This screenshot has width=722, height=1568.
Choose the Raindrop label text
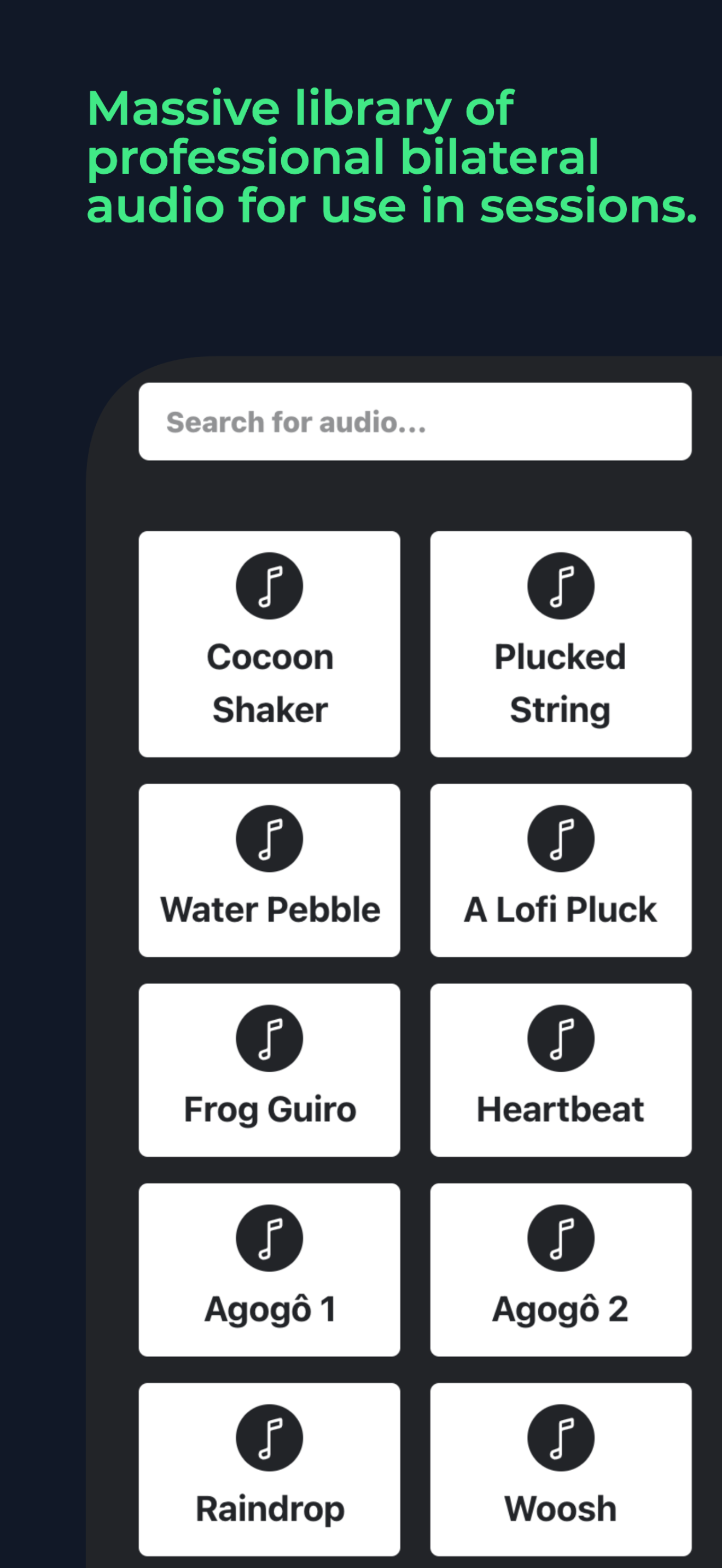click(270, 1510)
